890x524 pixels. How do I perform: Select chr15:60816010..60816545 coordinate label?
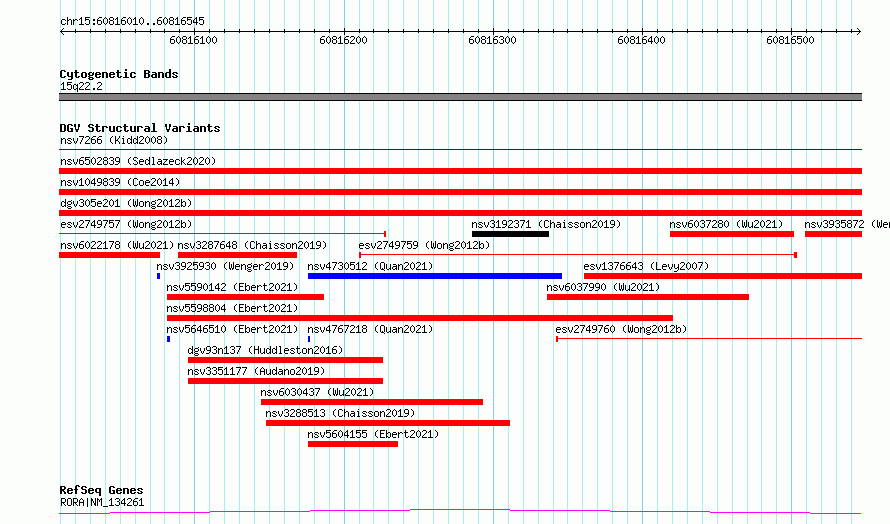tap(132, 22)
